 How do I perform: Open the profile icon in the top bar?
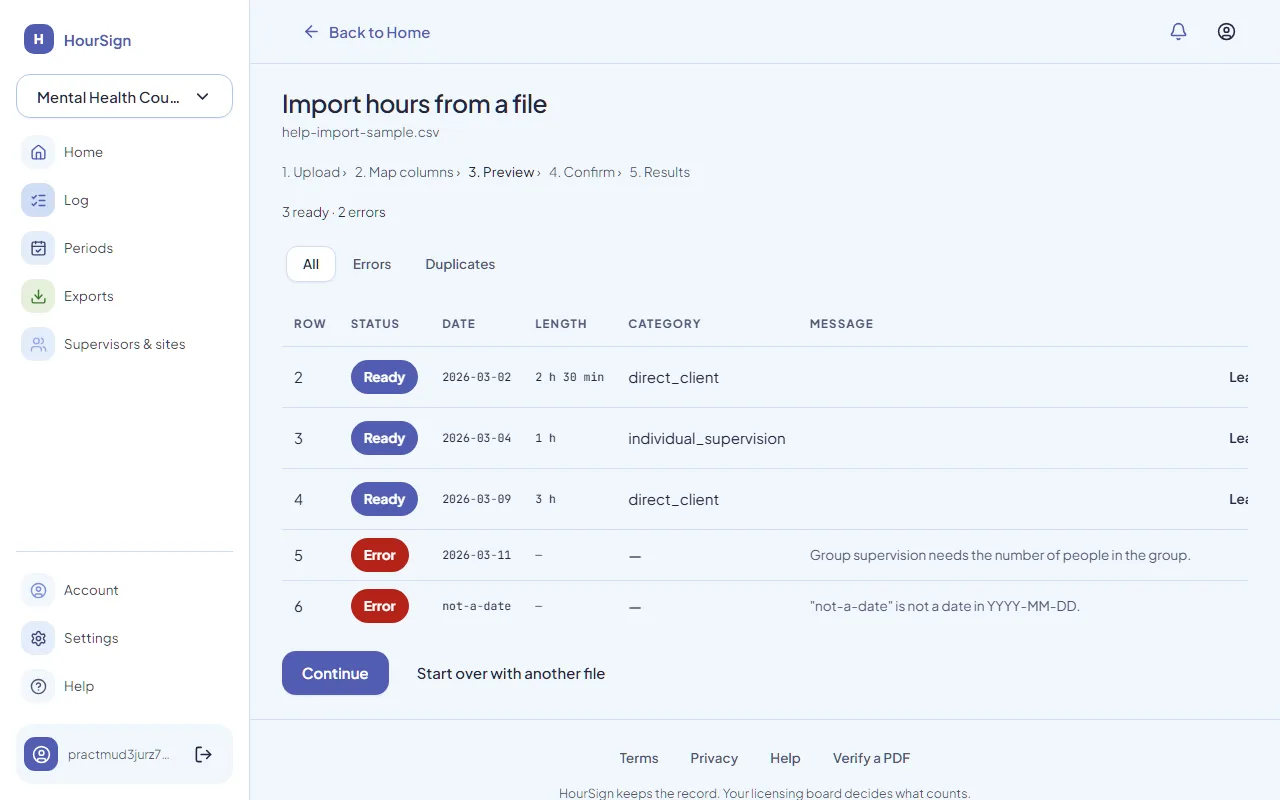1226,32
